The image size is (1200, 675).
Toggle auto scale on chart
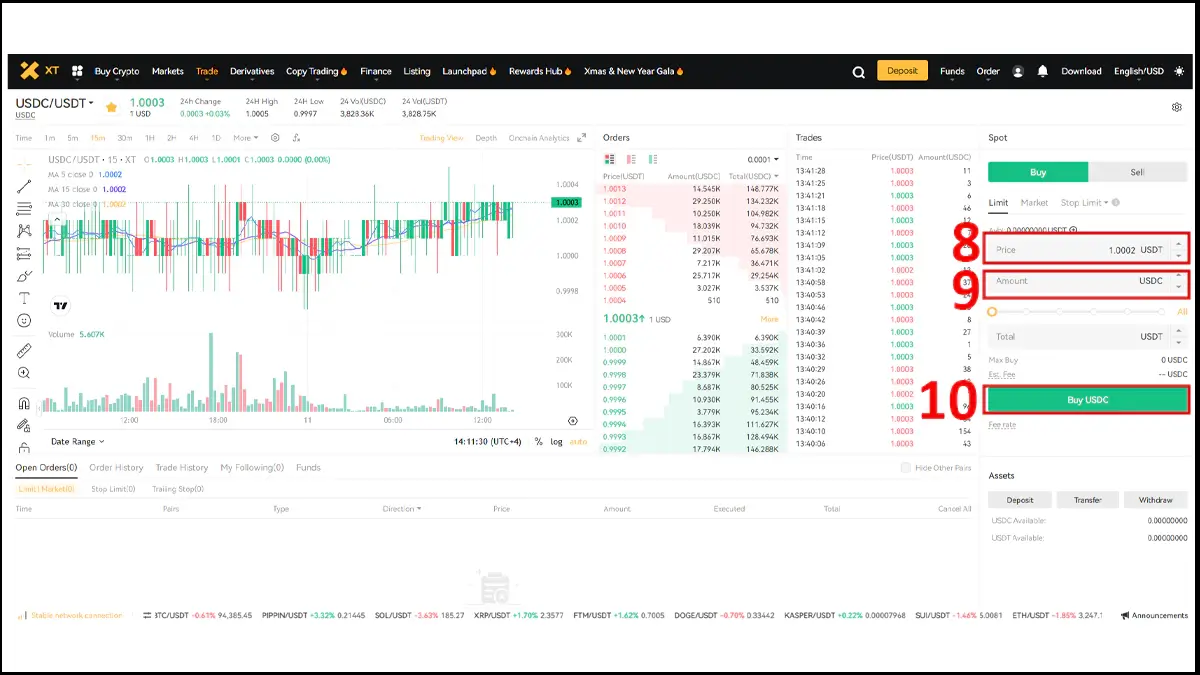pos(578,441)
